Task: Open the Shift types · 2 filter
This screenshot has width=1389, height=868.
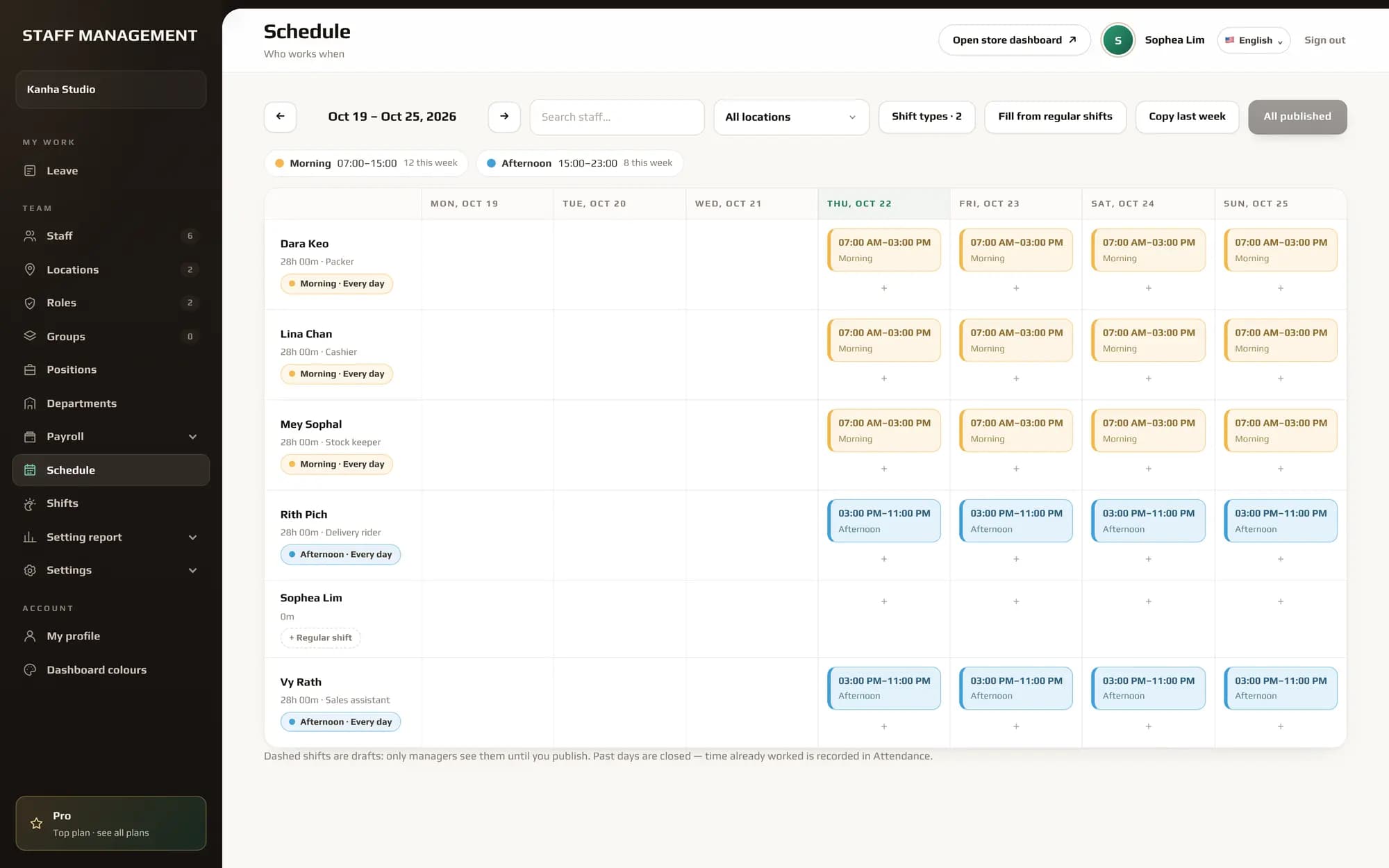Action: pyautogui.click(x=926, y=117)
